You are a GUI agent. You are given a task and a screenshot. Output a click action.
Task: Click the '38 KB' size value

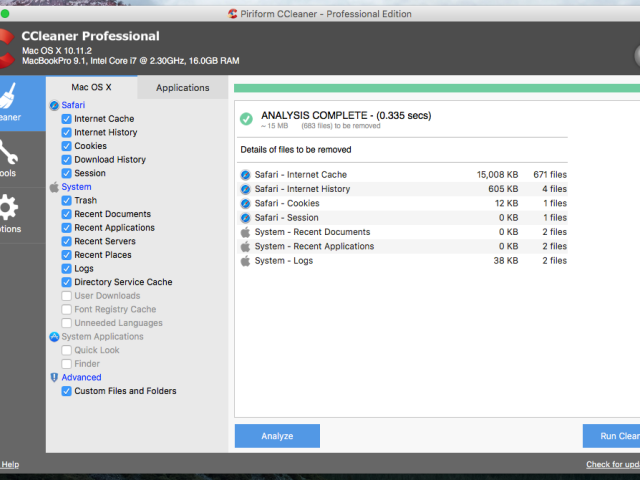click(506, 261)
